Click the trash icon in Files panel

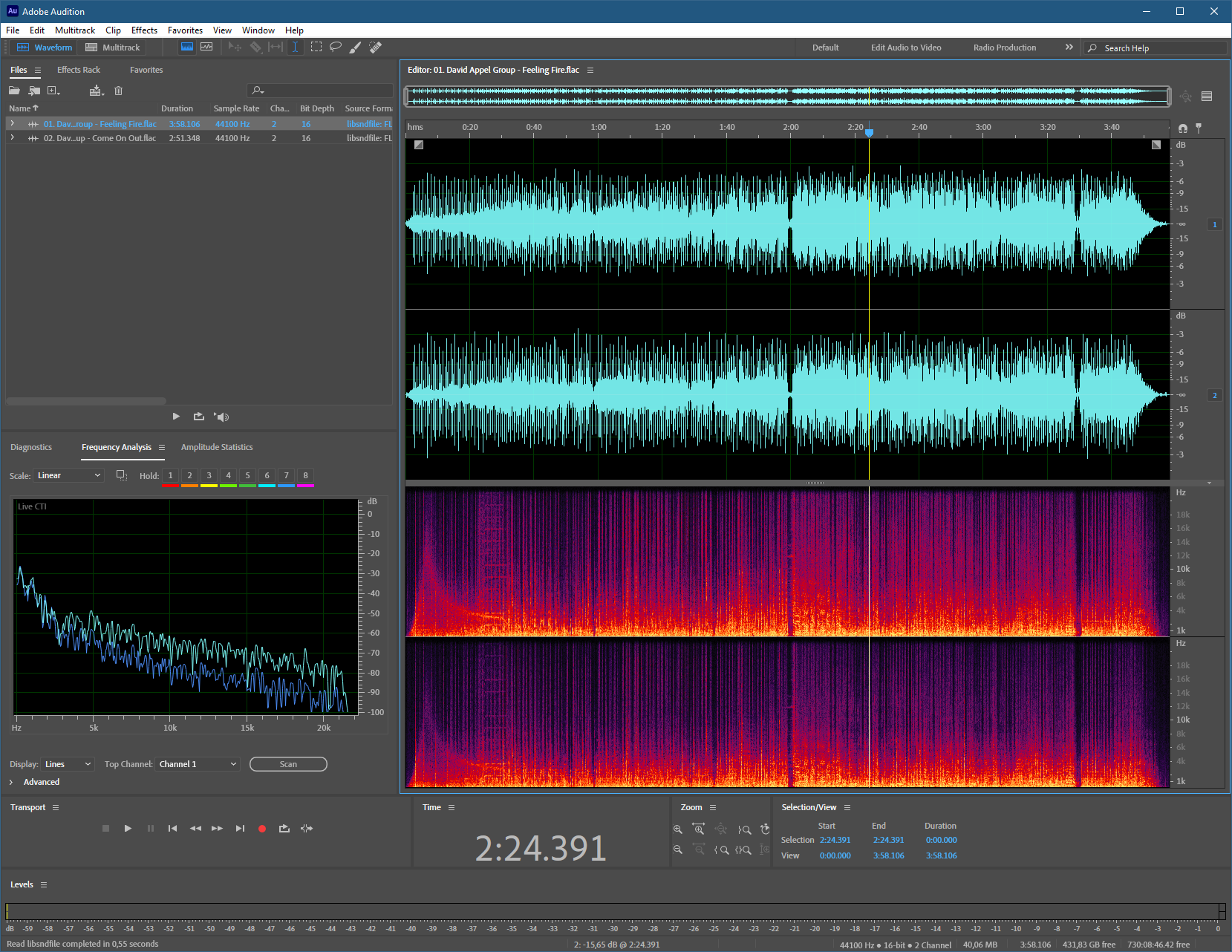[x=118, y=91]
